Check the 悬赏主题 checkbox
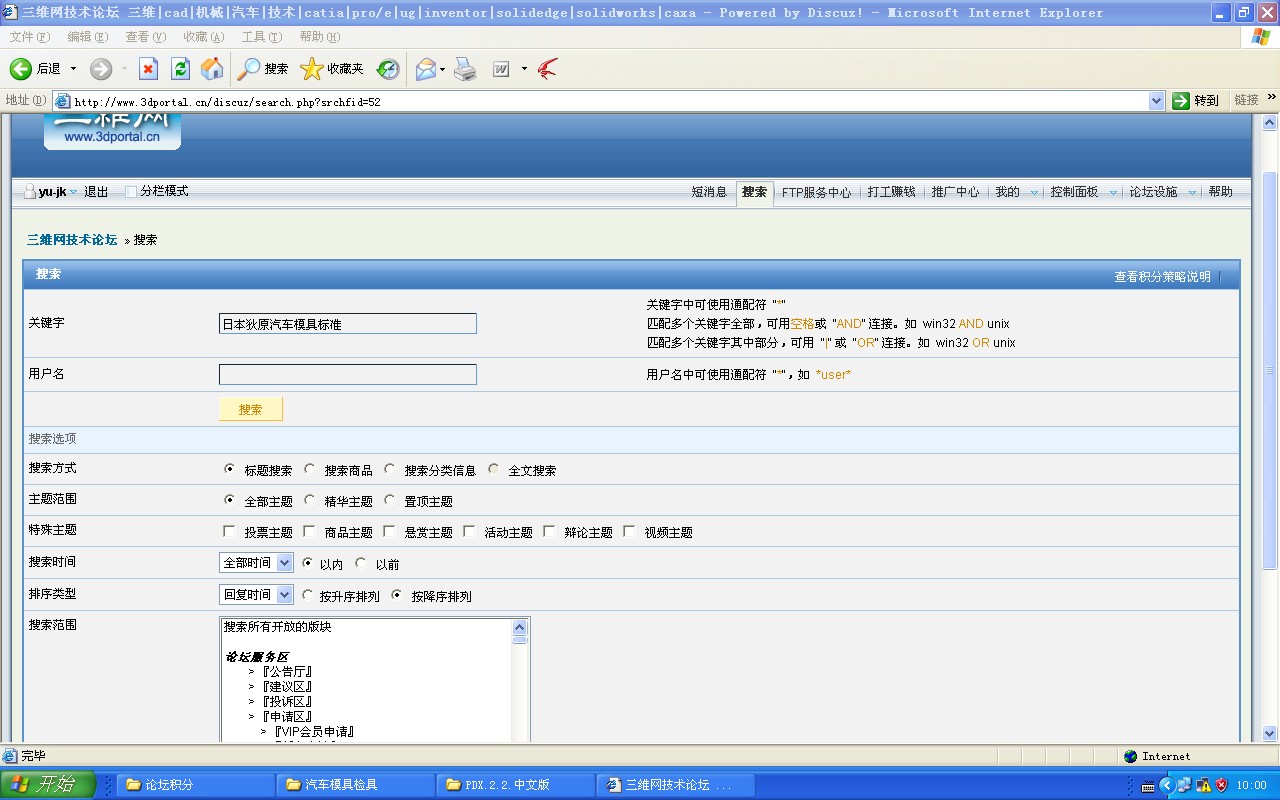The width and height of the screenshot is (1280, 800). (390, 531)
